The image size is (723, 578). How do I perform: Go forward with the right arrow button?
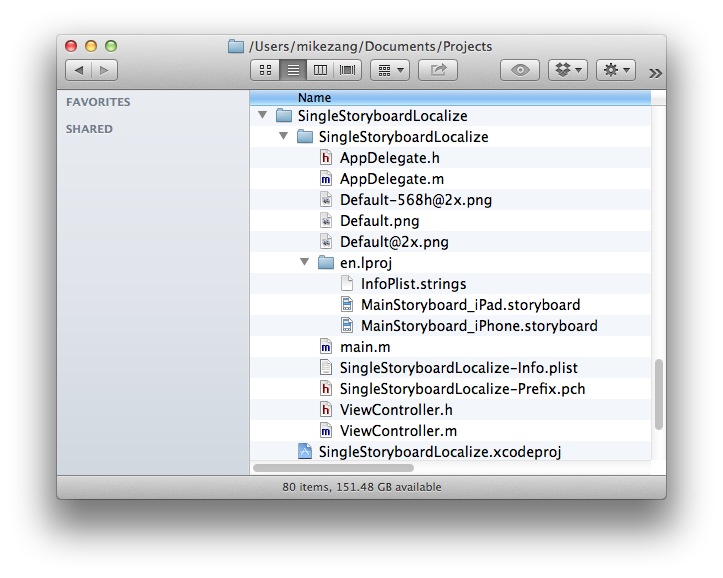(104, 70)
